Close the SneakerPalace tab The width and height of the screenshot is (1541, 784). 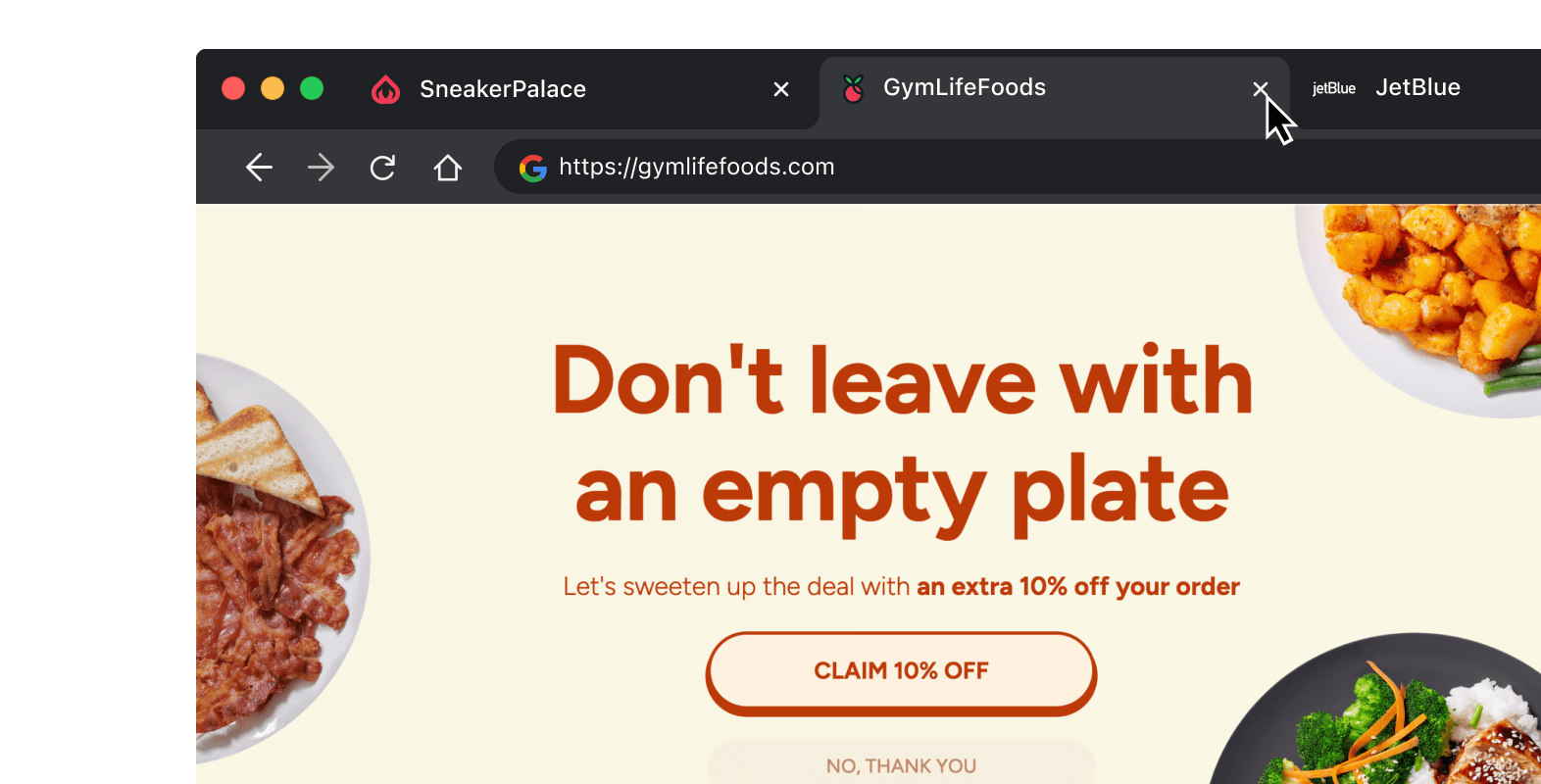pos(780,88)
